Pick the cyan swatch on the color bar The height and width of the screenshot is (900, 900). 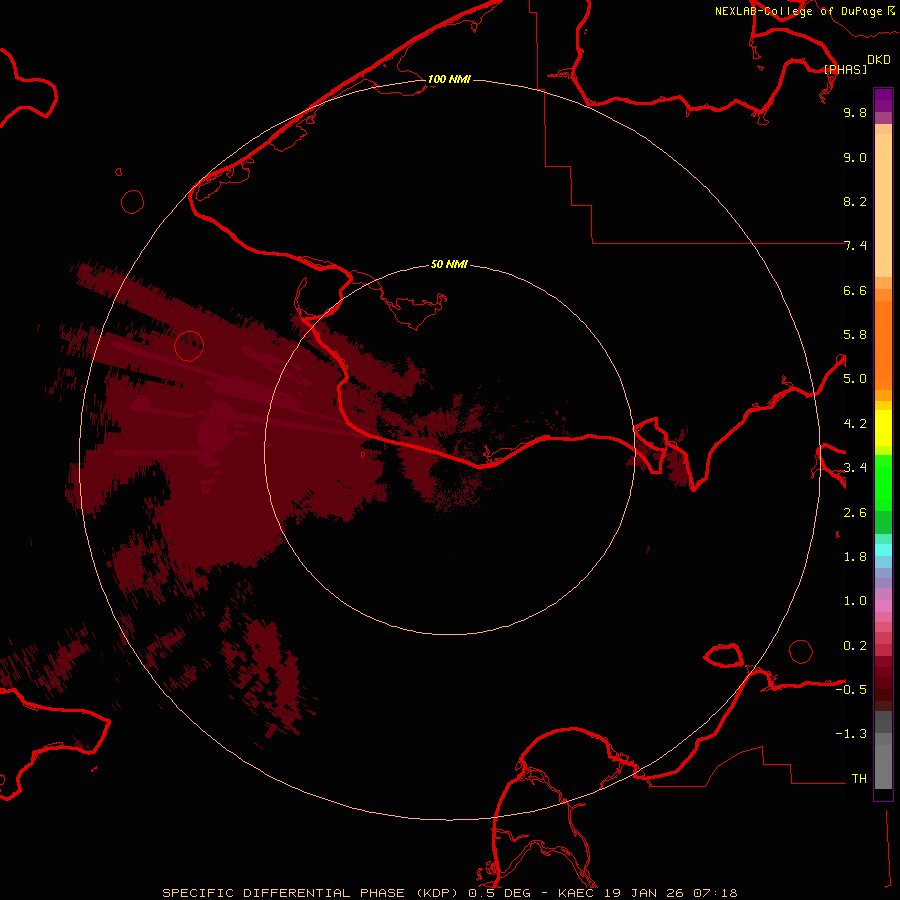pyautogui.click(x=883, y=550)
